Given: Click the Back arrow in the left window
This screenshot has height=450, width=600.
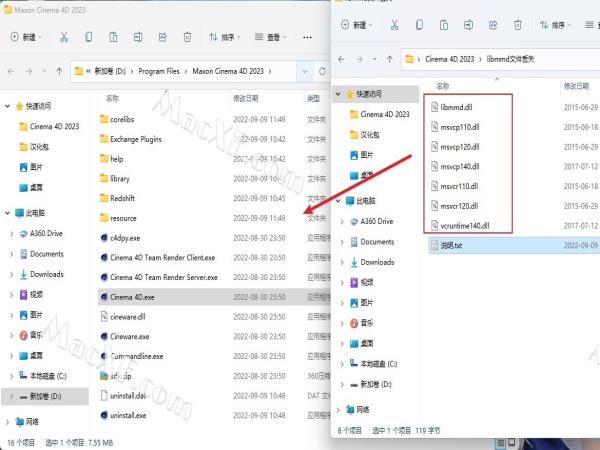Looking at the screenshot, I should coord(11,71).
